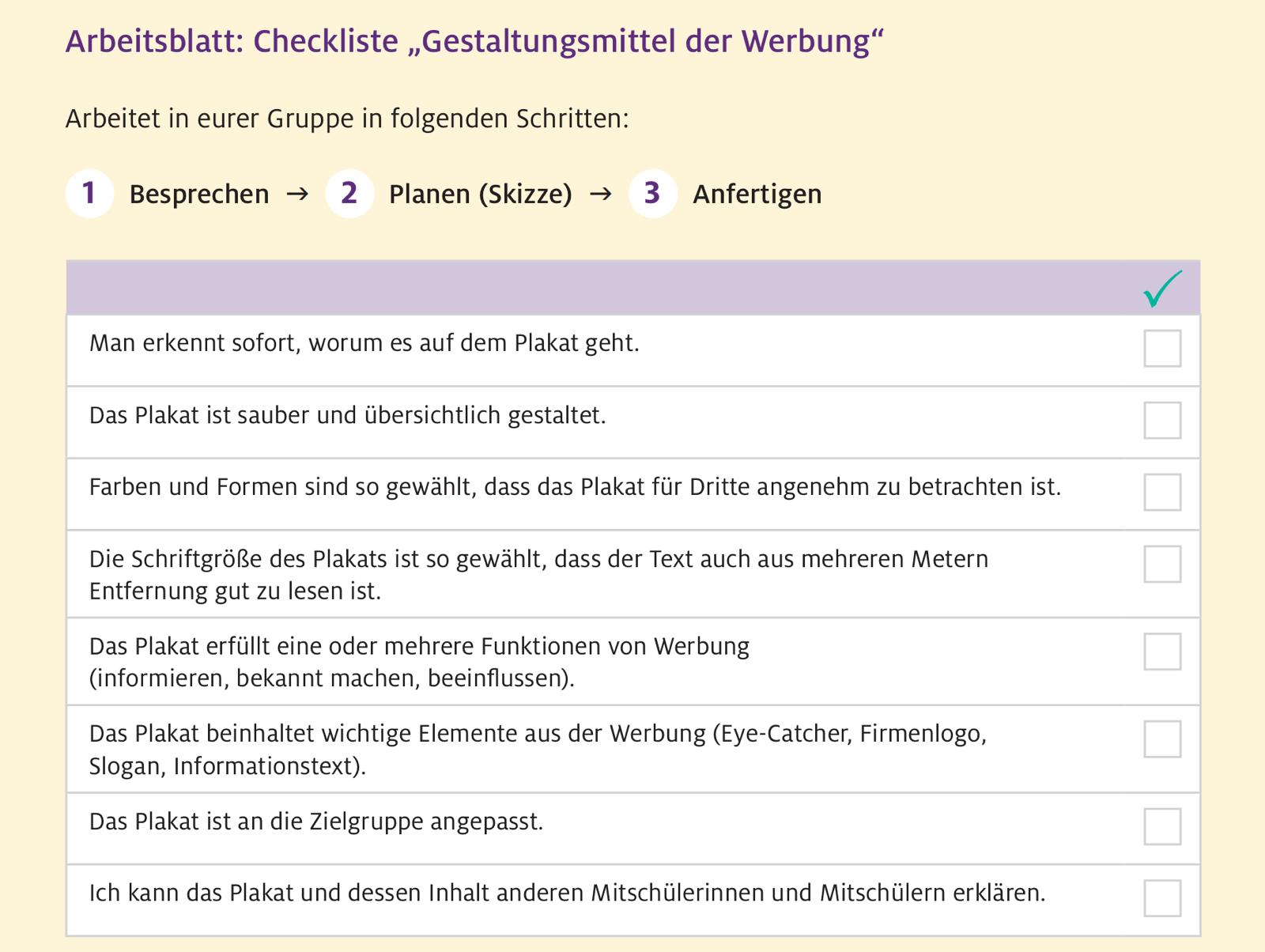Tick the 'sauber und übersichtlich gestaltet' checkbox

[x=1162, y=420]
